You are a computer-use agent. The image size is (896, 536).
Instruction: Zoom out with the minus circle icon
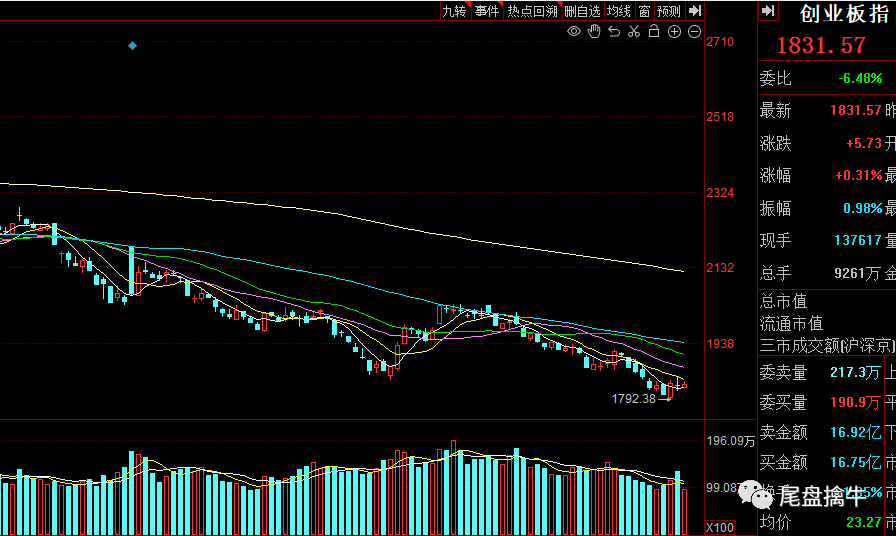coord(694,32)
